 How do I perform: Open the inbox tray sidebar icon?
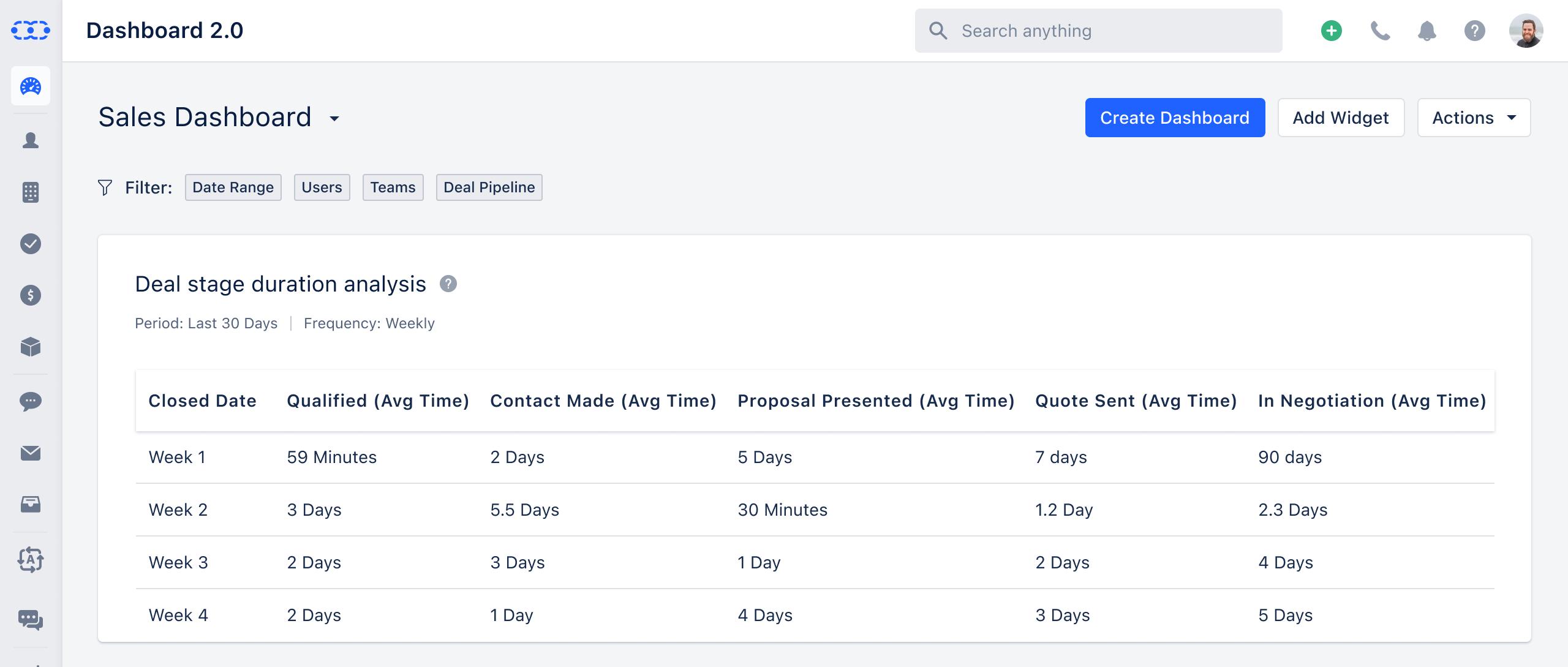(x=31, y=504)
